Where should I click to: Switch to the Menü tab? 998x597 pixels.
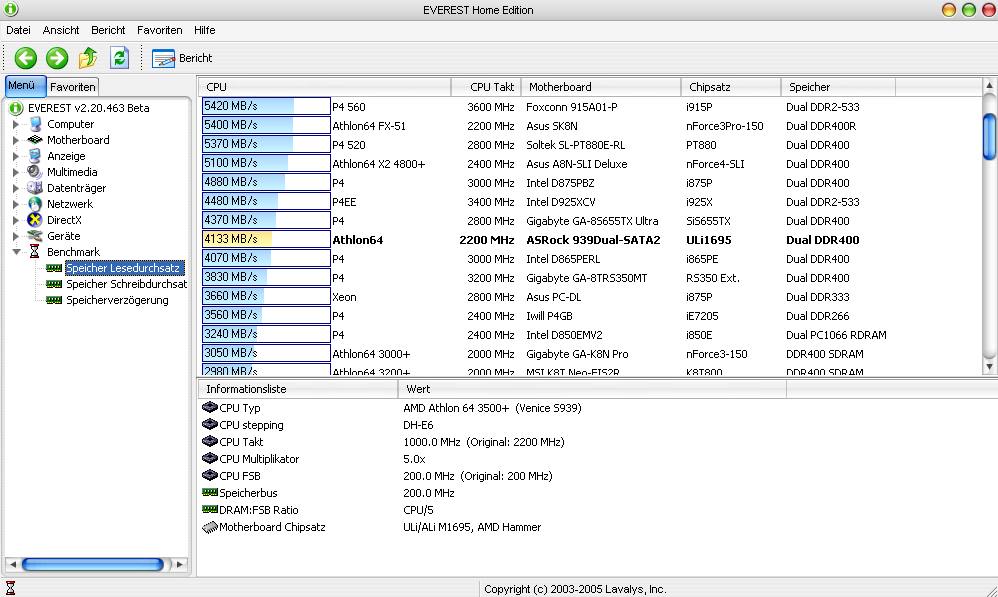coord(25,85)
